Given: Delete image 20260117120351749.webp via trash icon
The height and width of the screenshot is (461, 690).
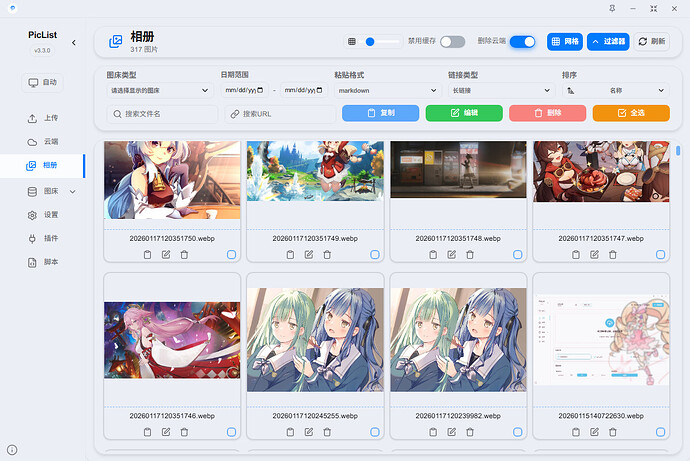Looking at the screenshot, I should pyautogui.click(x=327, y=255).
